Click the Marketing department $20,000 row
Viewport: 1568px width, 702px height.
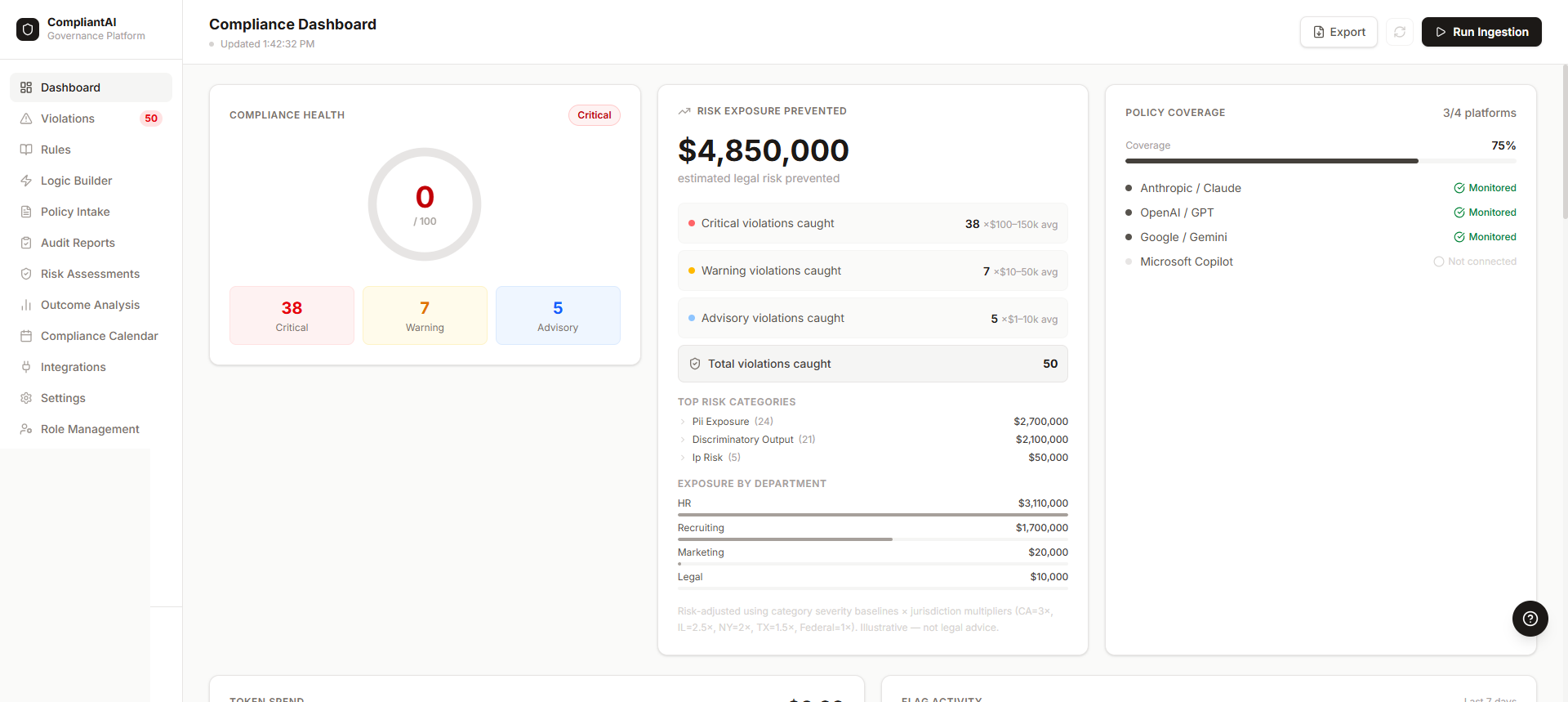(873, 555)
